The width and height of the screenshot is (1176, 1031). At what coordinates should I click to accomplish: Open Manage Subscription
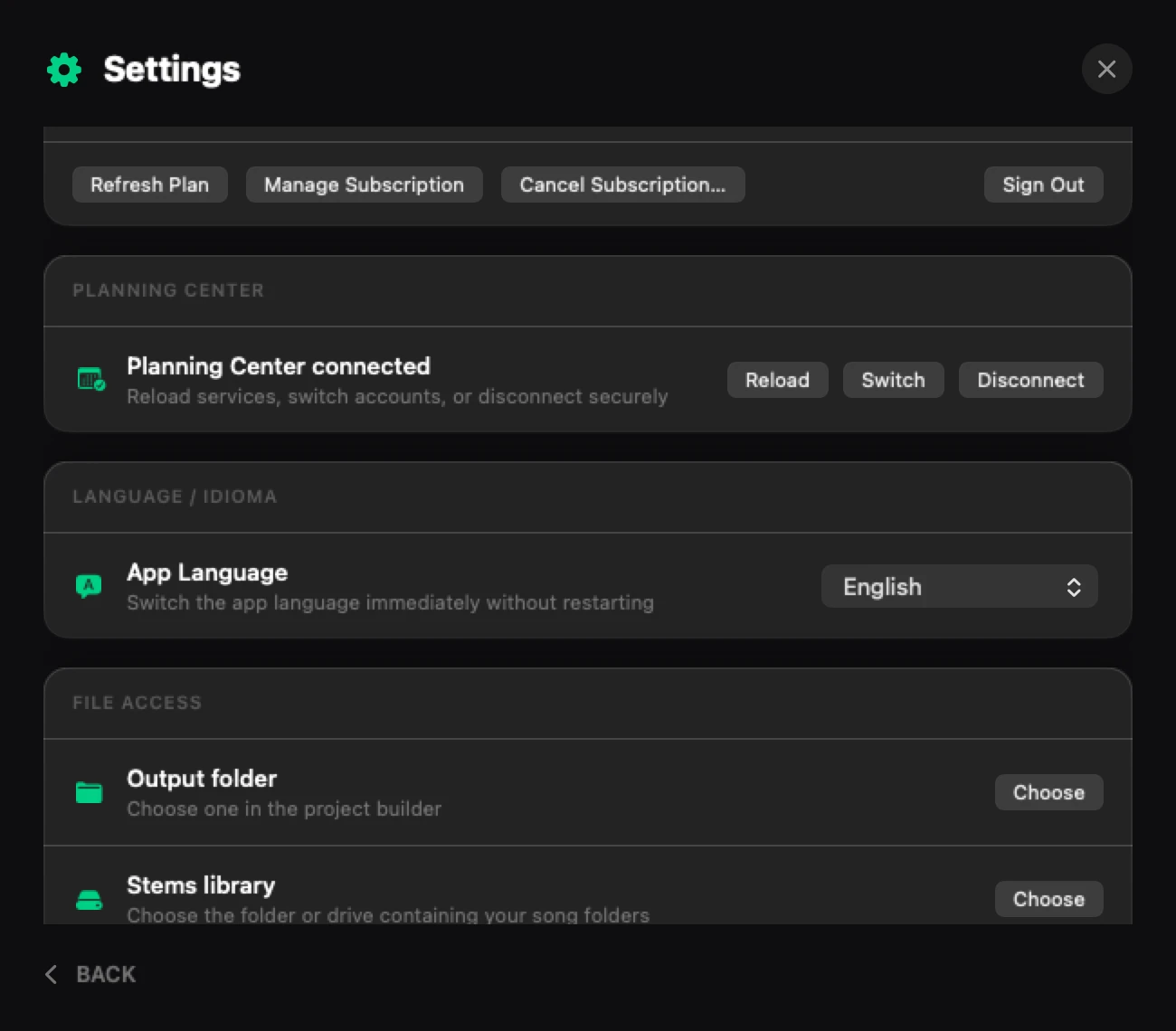[x=364, y=184]
